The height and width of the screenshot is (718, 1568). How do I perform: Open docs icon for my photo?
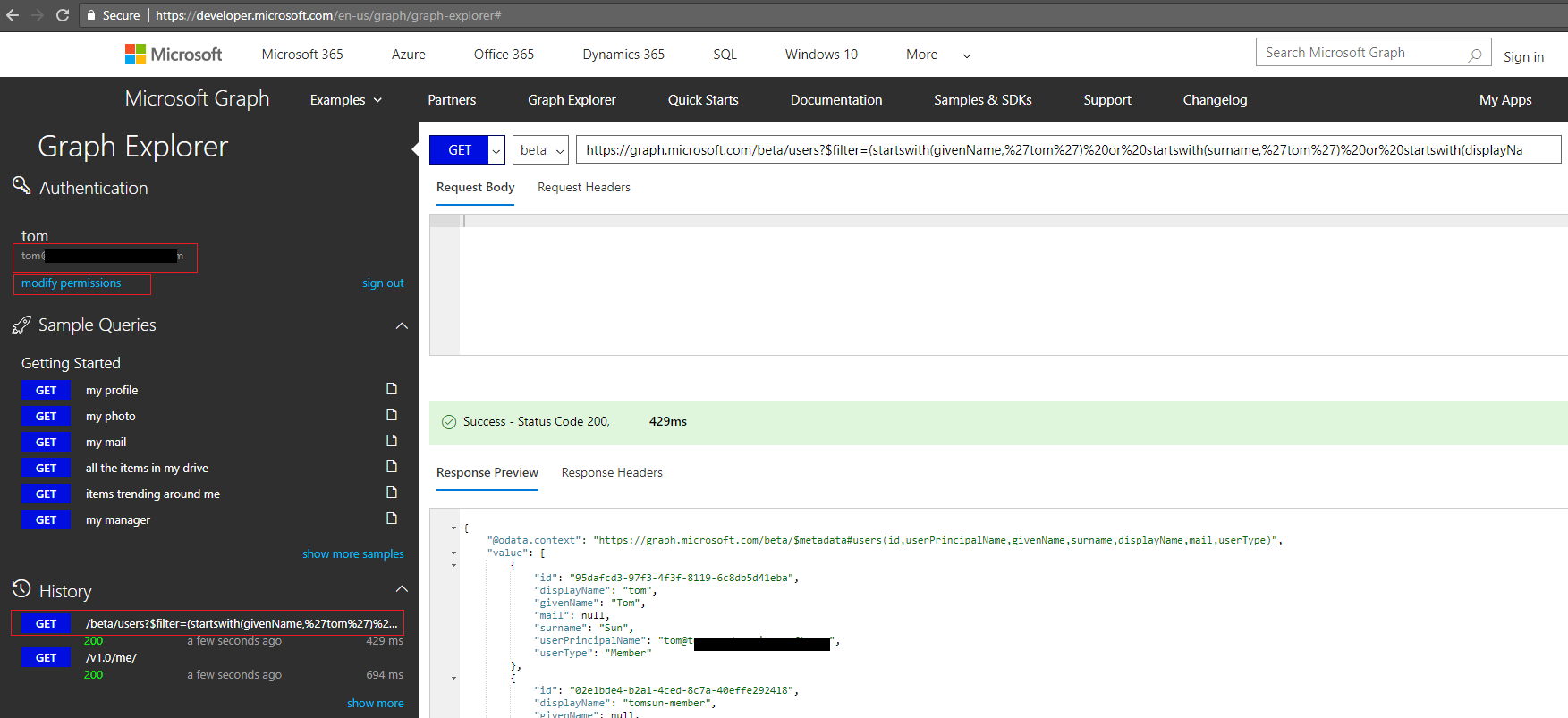[x=391, y=415]
